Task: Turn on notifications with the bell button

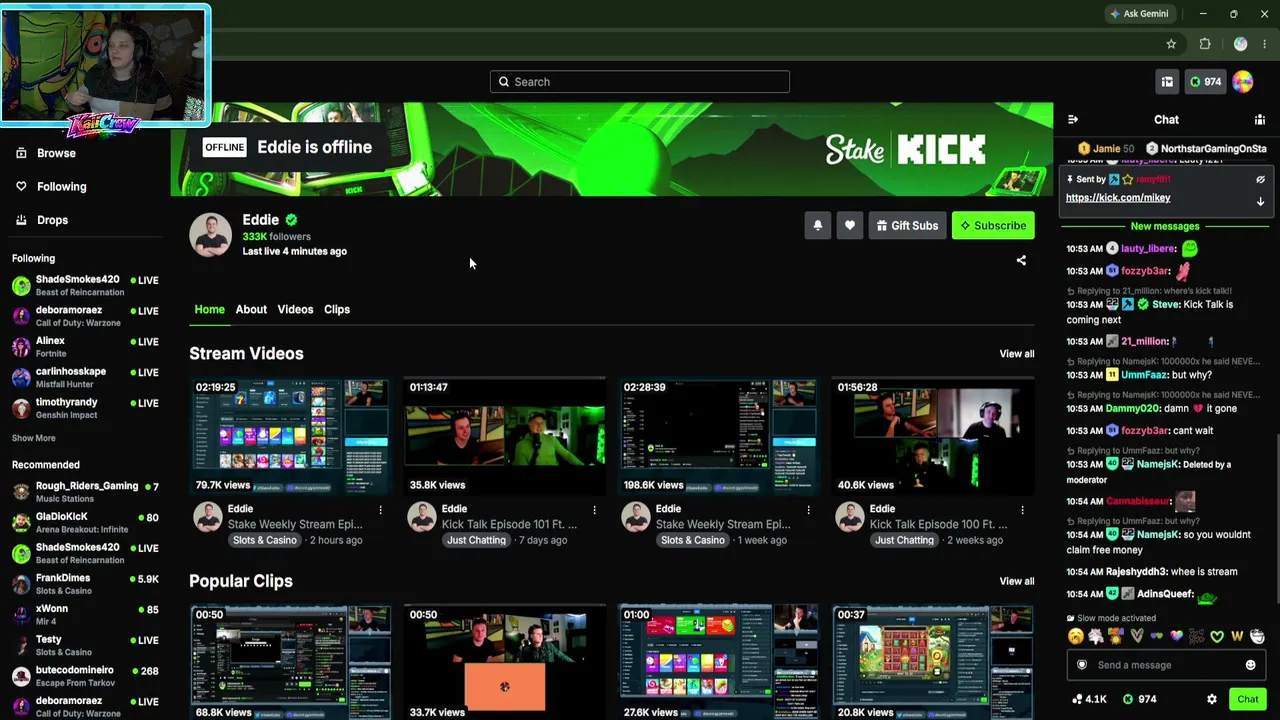Action: 817,226
